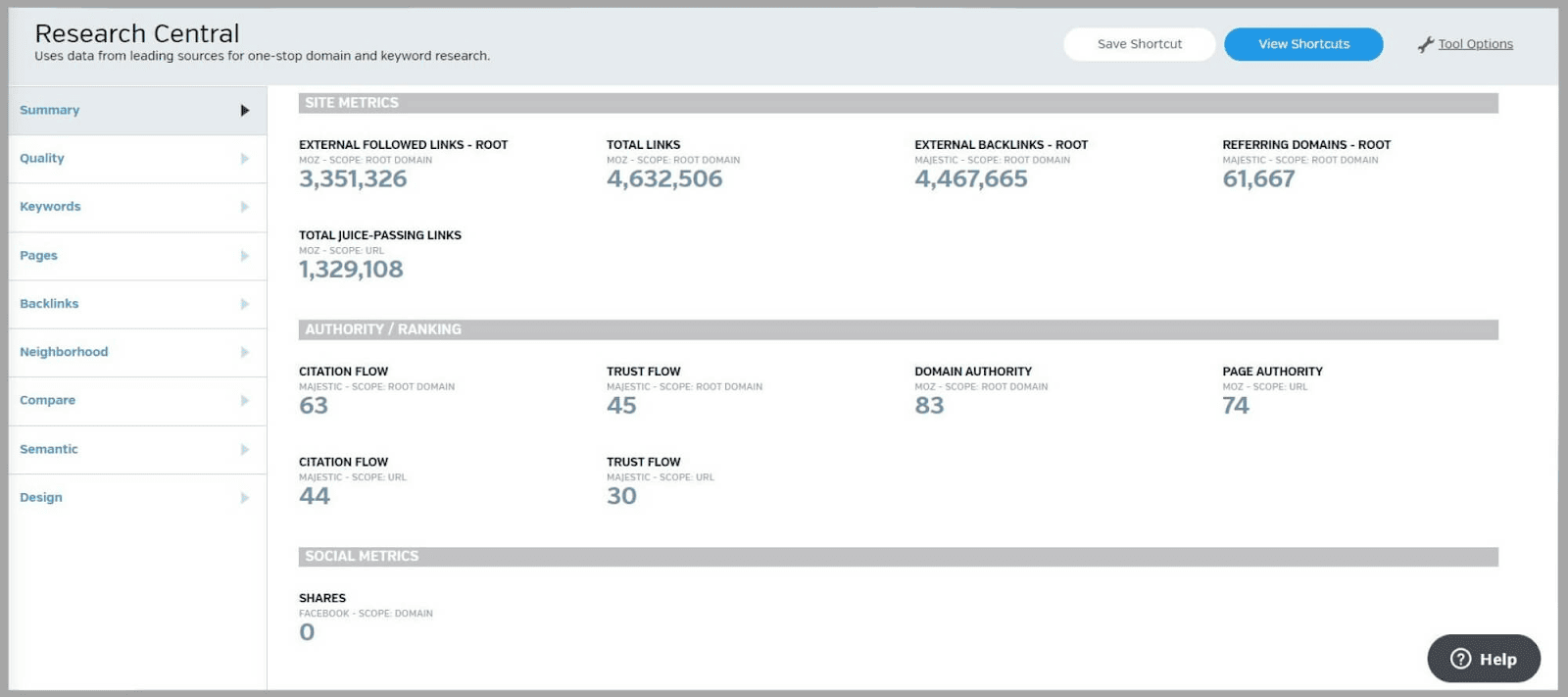
Task: Click the arrow icon next to Summary
Action: (x=245, y=111)
